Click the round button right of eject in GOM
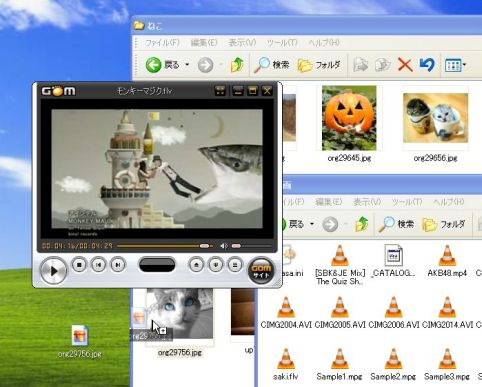The height and width of the screenshot is (387, 482). pos(216,265)
